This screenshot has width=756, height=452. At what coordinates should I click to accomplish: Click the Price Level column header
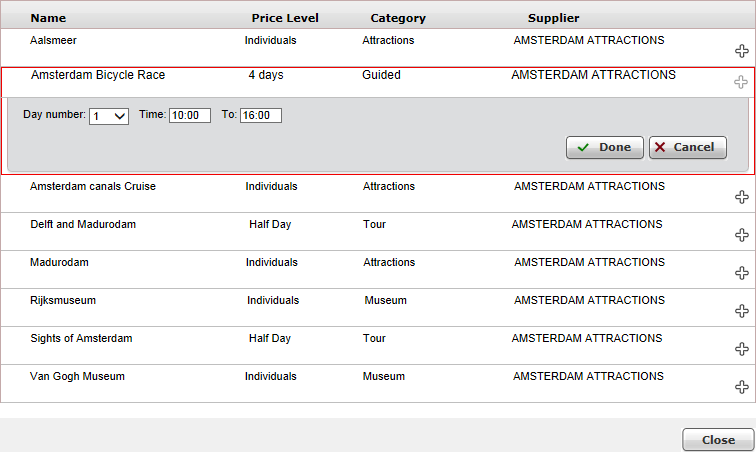285,18
